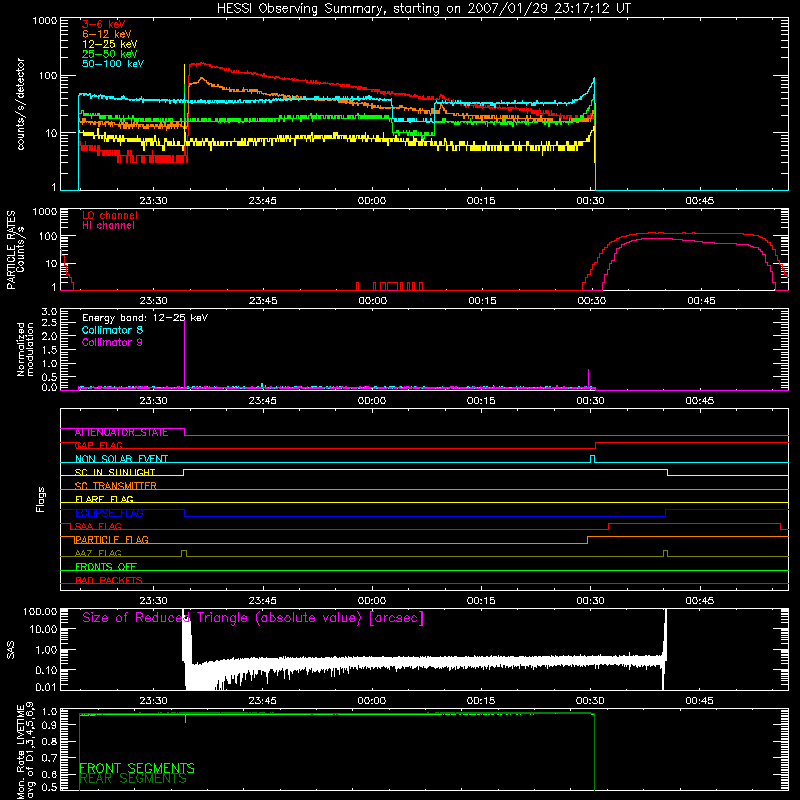Click the 0.9 value on the livetime y-axis
This screenshot has width=800, height=800.
(49, 724)
